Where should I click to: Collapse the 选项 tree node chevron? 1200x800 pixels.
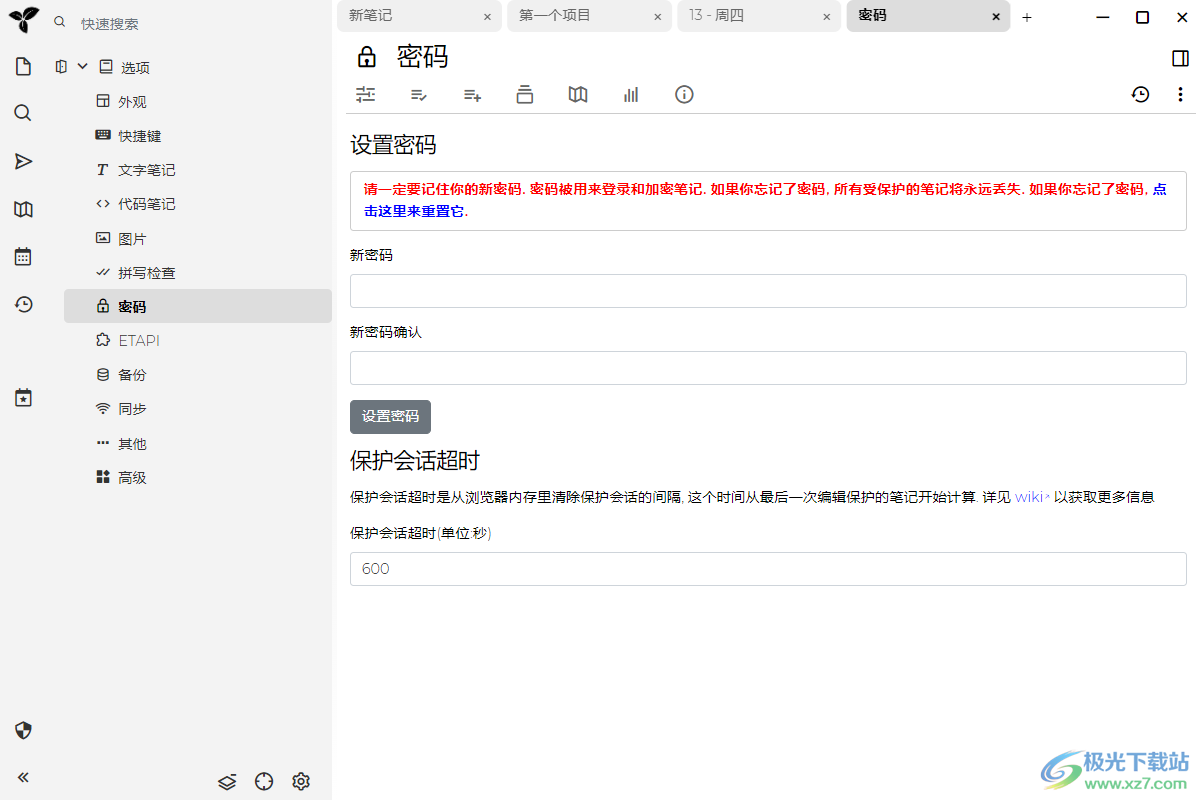pyautogui.click(x=83, y=67)
